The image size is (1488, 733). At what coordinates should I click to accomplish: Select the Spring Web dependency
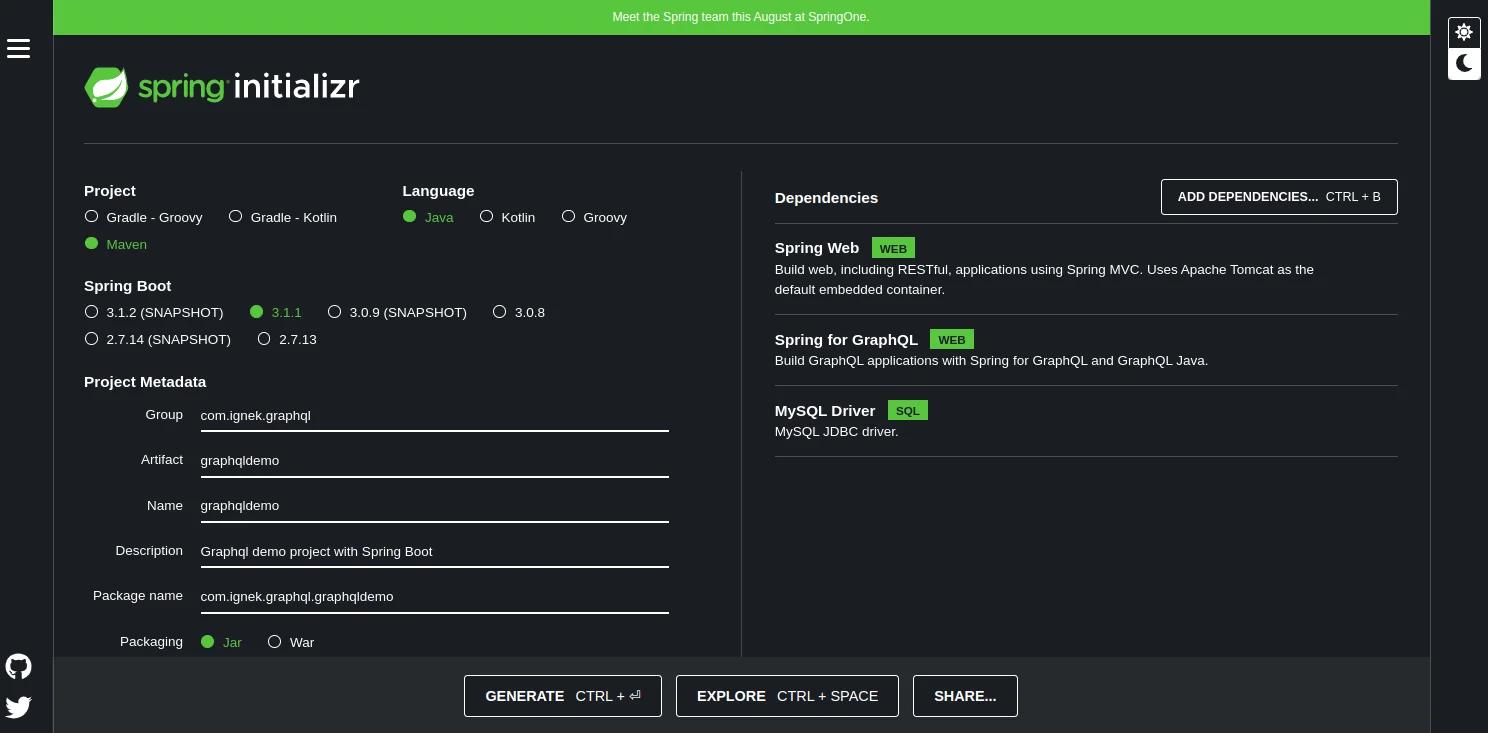point(1086,269)
